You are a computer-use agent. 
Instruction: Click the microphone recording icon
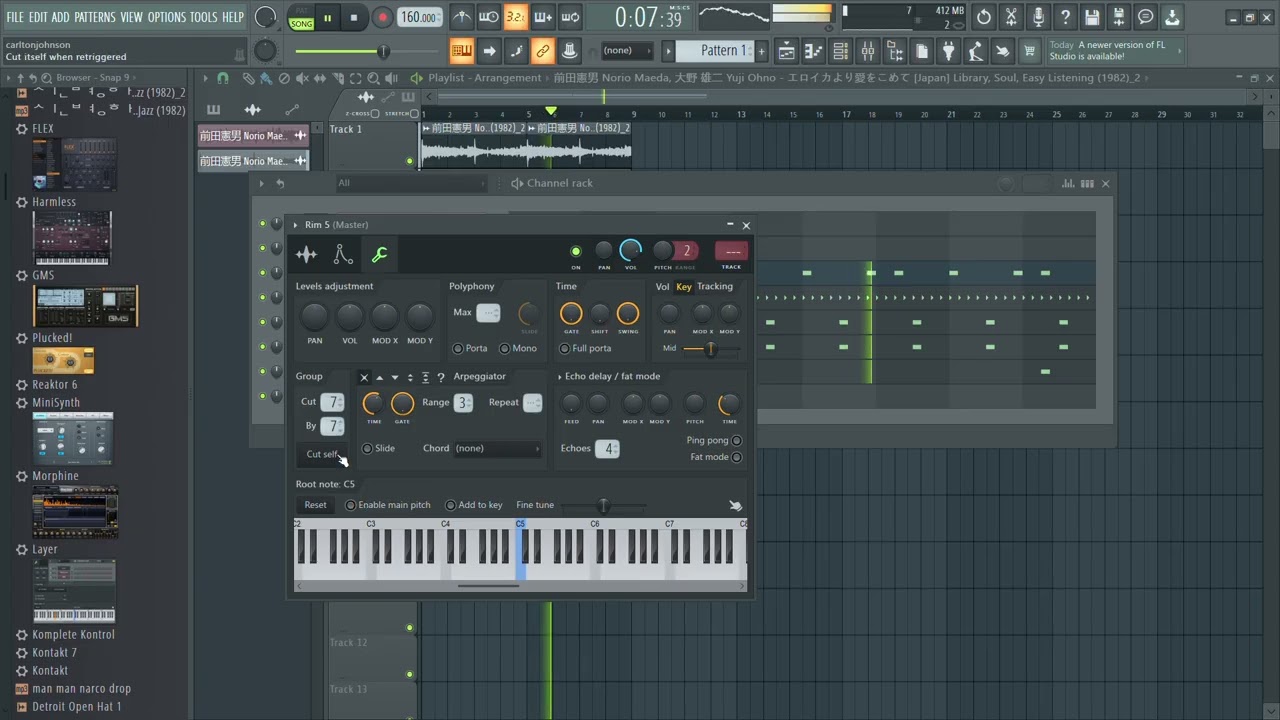pyautogui.click(x=1038, y=17)
